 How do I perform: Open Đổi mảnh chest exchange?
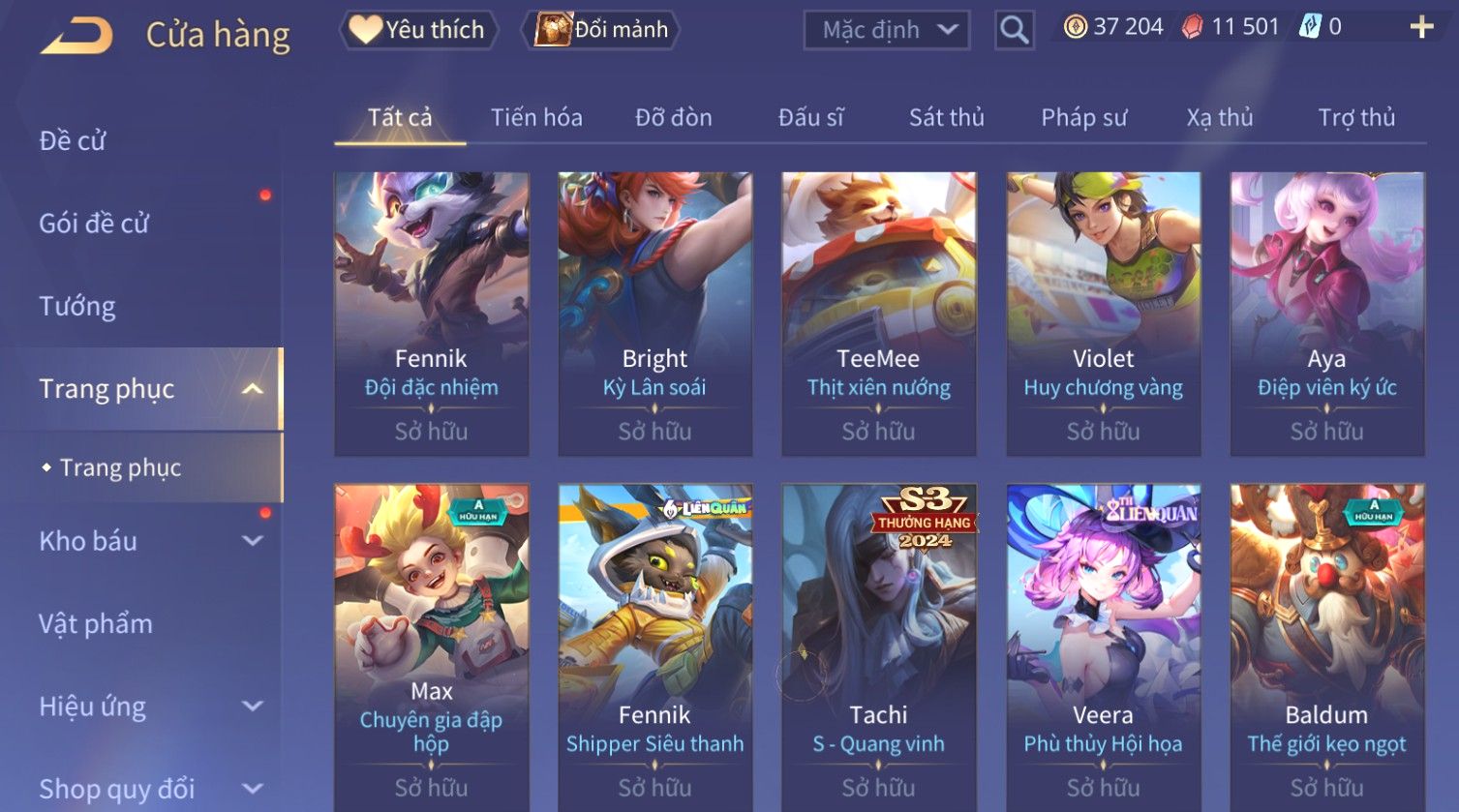coord(600,30)
